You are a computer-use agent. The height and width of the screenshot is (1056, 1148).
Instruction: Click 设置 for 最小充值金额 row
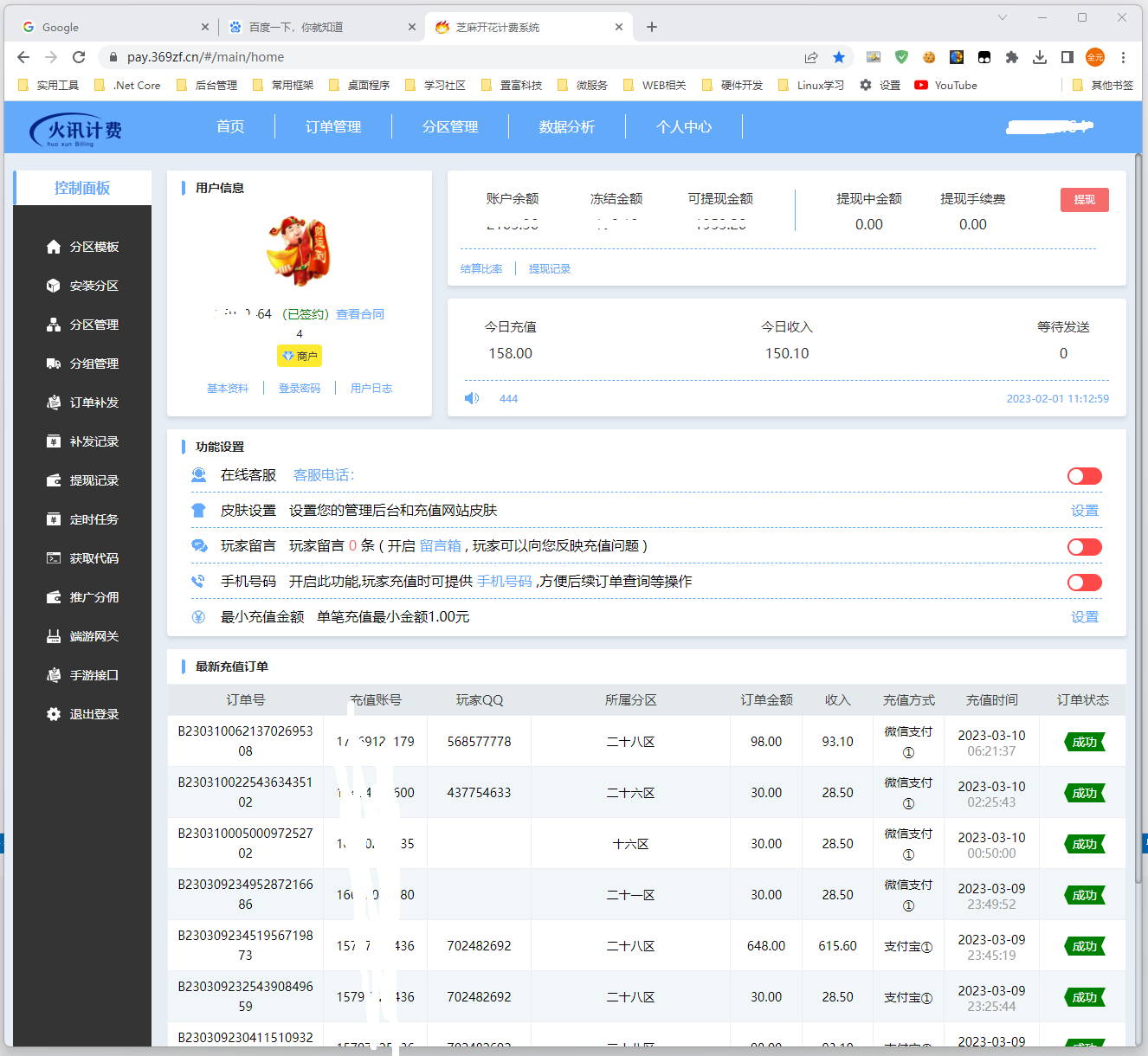click(x=1085, y=617)
